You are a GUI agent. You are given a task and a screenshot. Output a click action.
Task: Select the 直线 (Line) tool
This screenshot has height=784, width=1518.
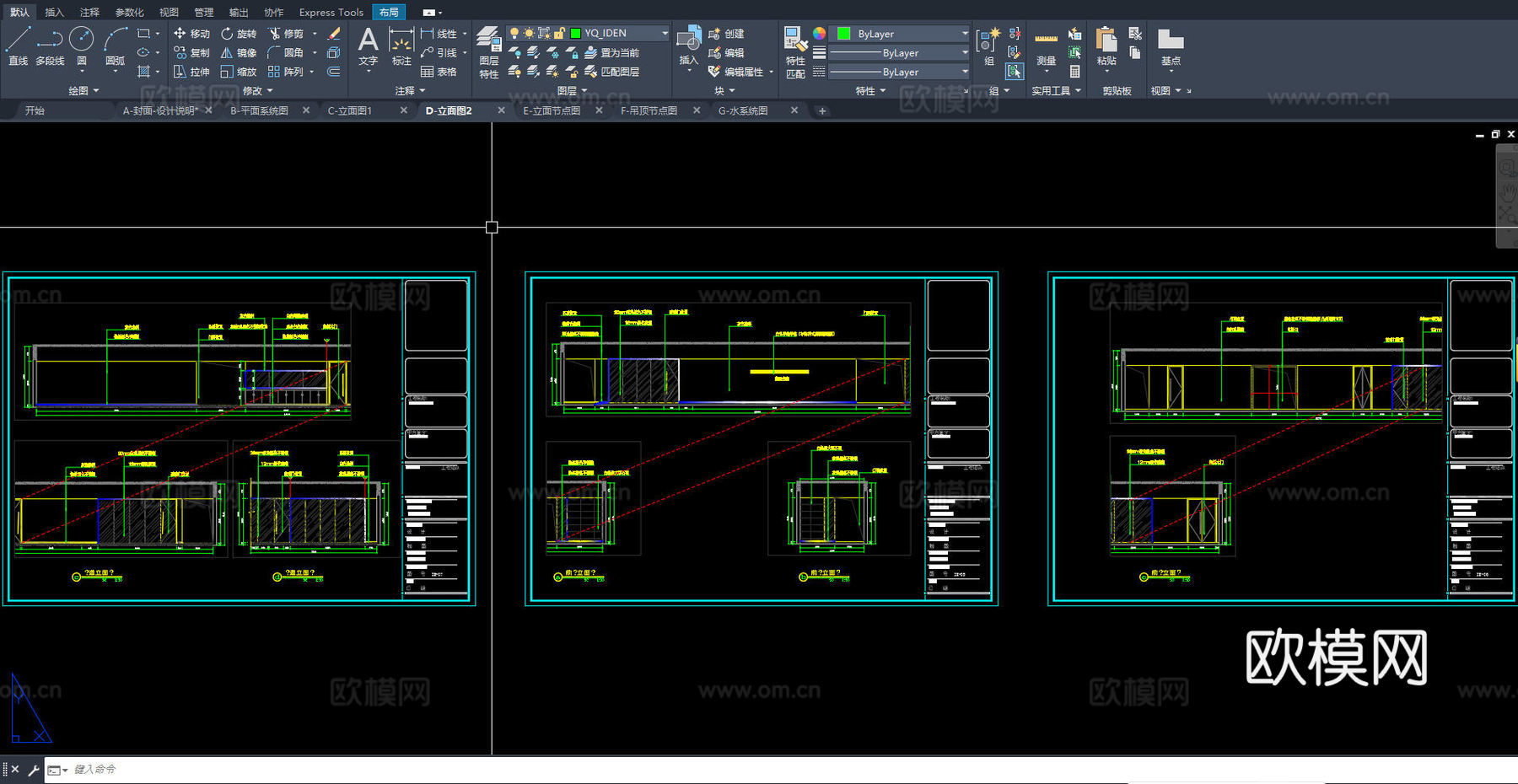[19, 46]
